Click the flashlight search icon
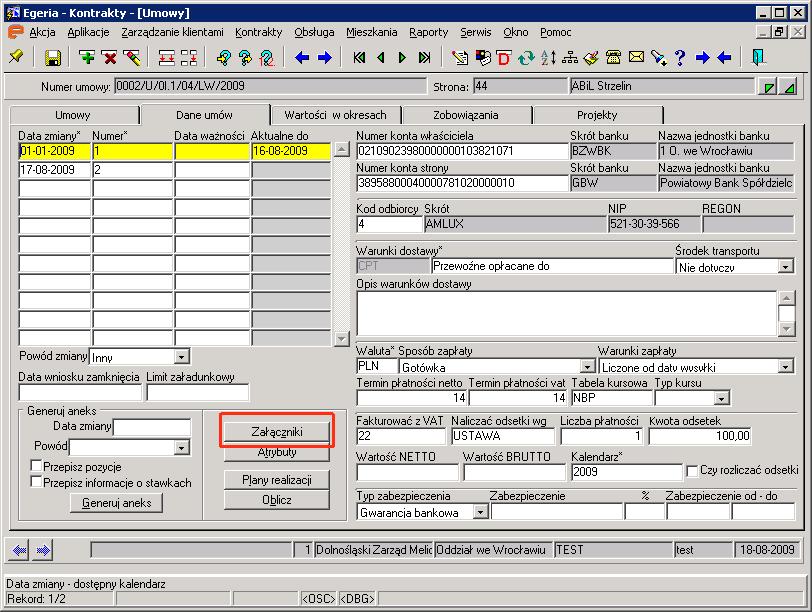This screenshot has width=812, height=612. (658, 57)
